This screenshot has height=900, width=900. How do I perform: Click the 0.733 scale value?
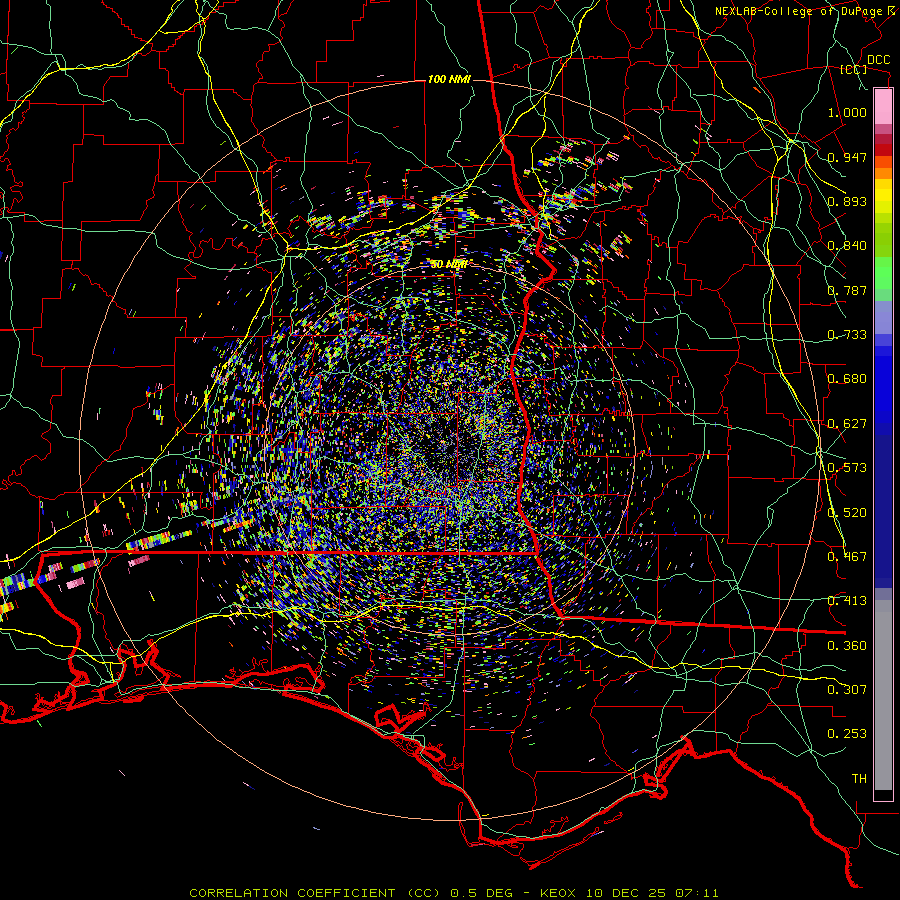click(847, 335)
